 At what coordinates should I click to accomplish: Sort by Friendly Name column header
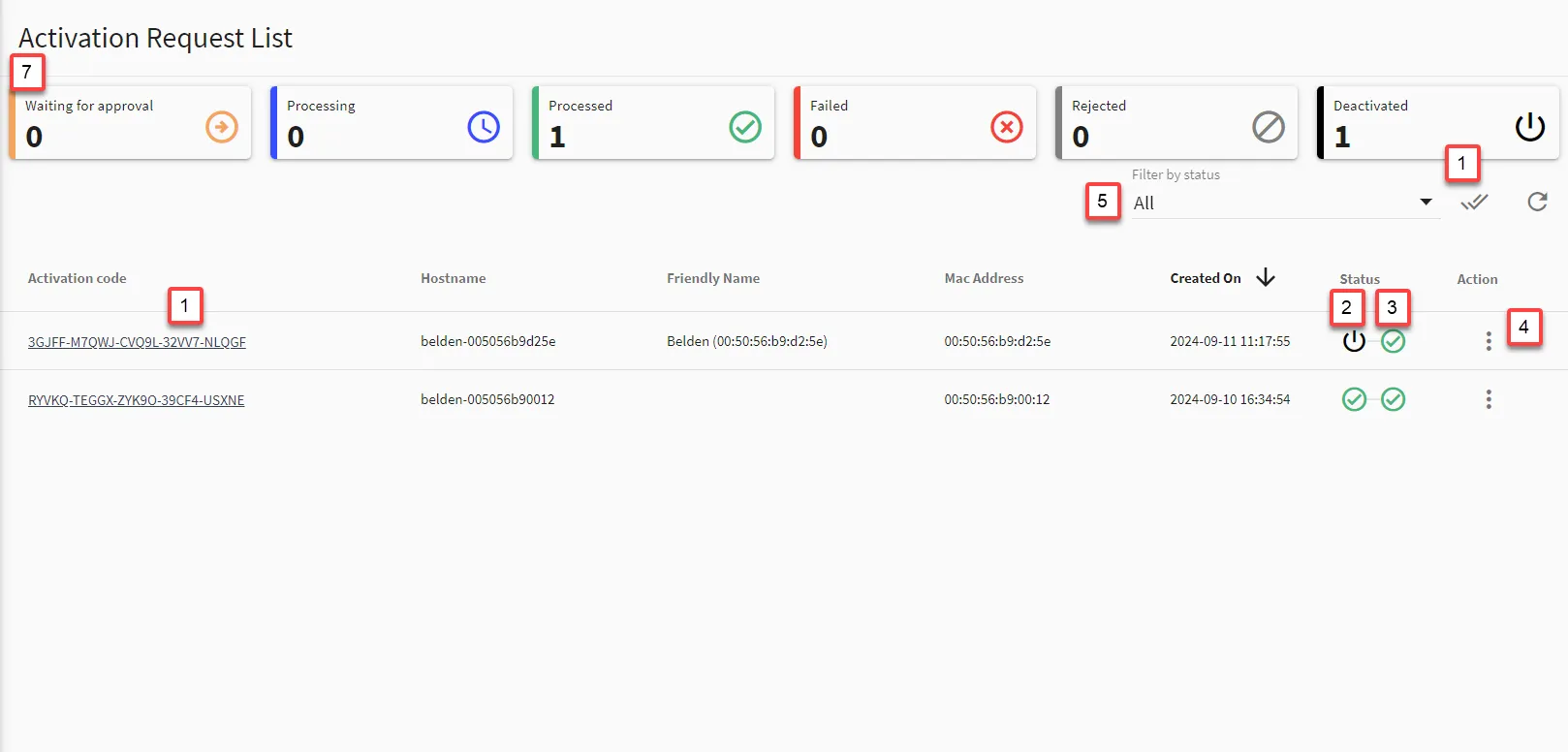pyautogui.click(x=713, y=278)
